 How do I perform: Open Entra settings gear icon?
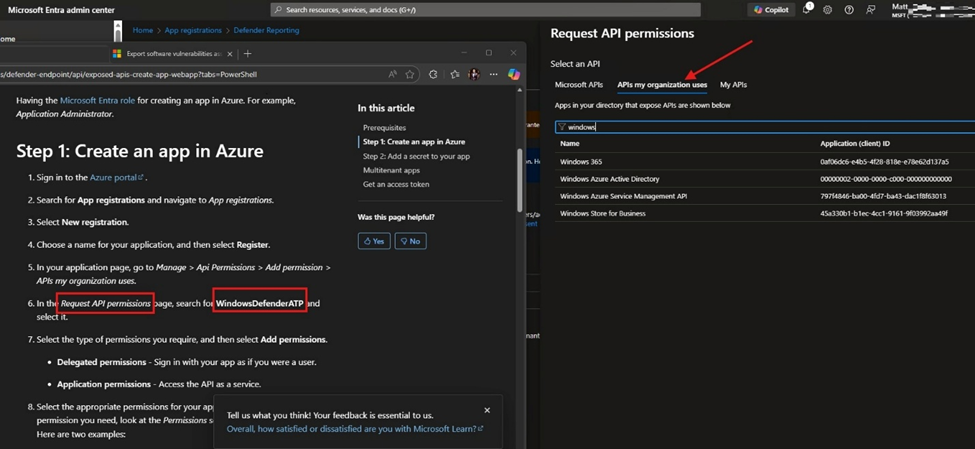click(x=828, y=10)
